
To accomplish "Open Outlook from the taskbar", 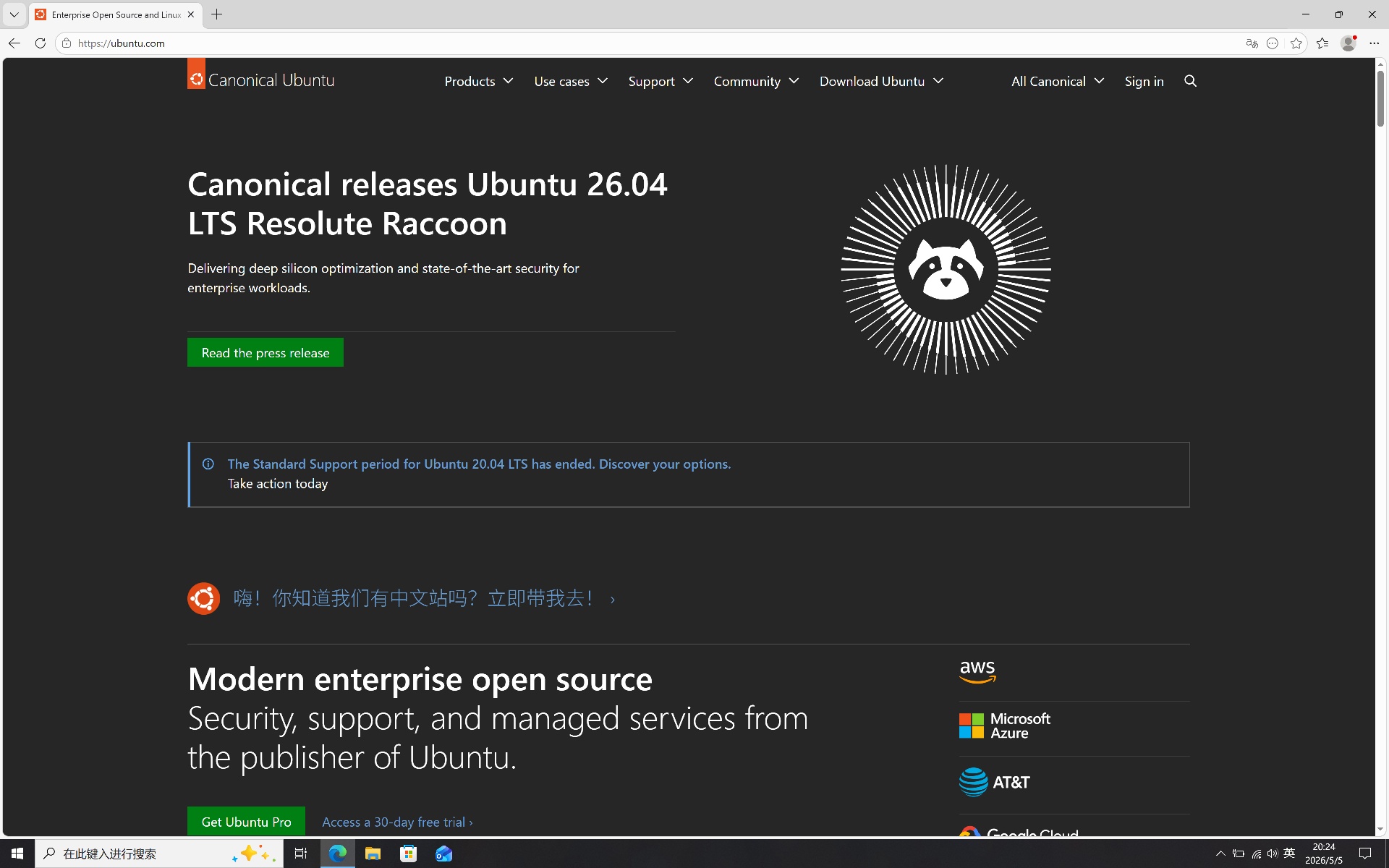I will (443, 854).
